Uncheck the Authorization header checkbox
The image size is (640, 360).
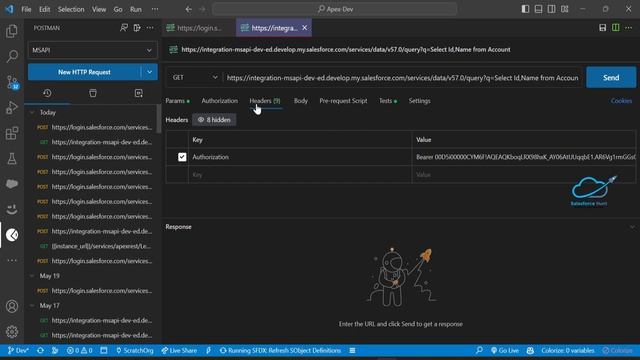182,157
